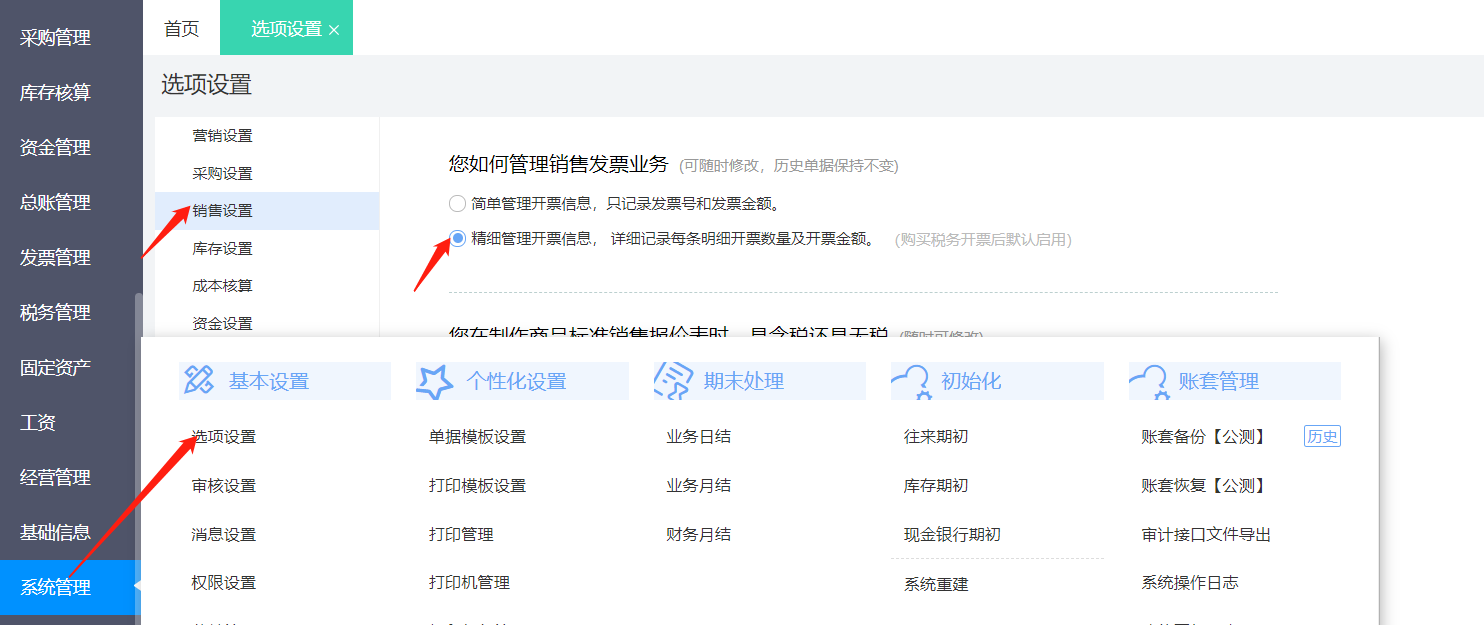The image size is (1484, 625).
Task: Open 业务月结 under 期末处理
Action: pos(698,486)
